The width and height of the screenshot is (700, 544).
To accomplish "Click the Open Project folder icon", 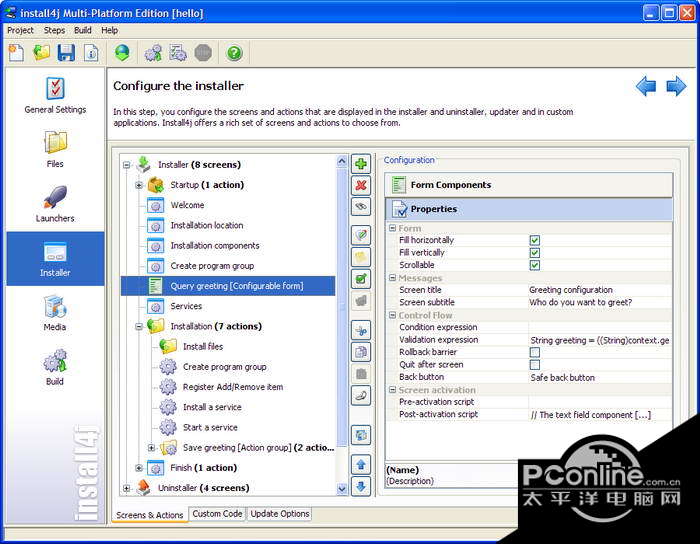I will (42, 53).
